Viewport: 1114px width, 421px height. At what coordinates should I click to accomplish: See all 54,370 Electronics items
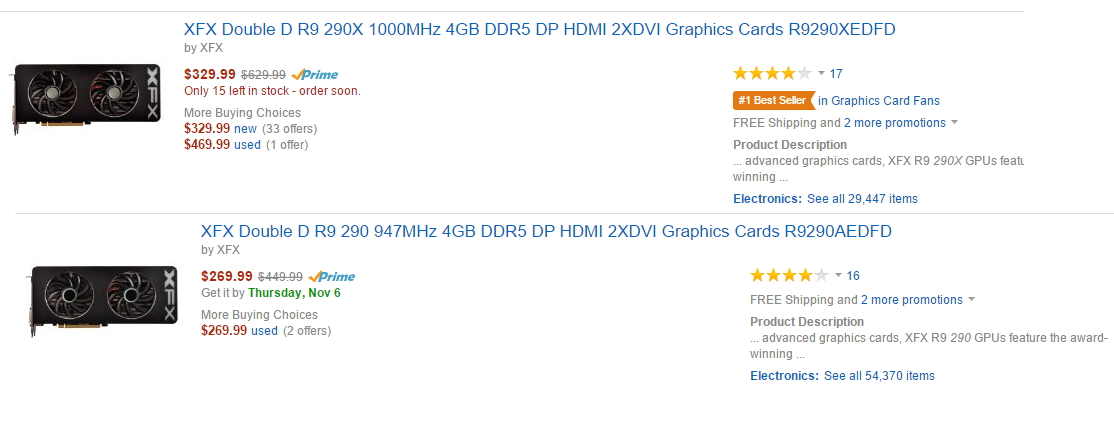coord(880,376)
